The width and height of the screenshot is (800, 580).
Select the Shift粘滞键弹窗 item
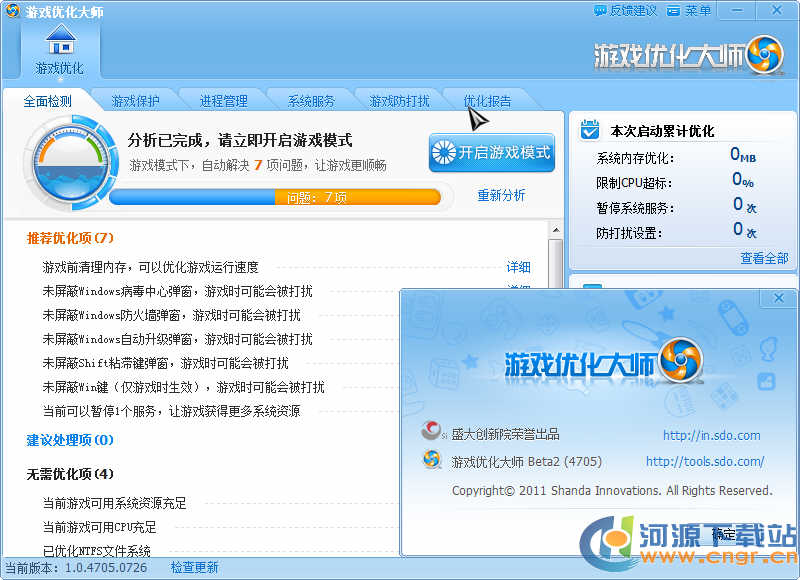coord(165,363)
